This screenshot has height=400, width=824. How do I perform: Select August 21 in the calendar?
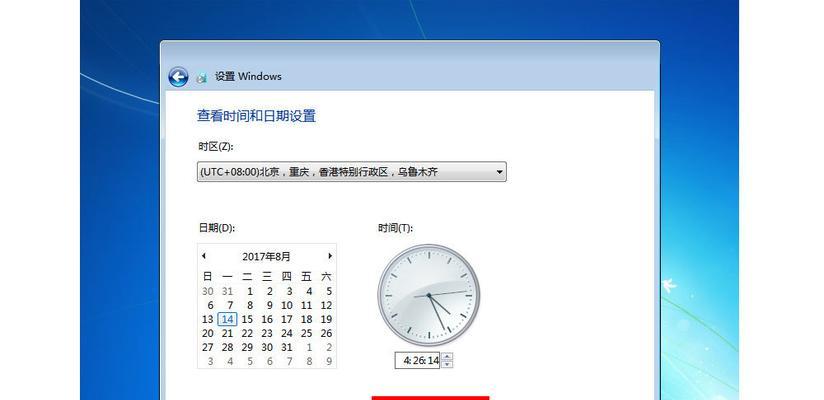(x=227, y=333)
